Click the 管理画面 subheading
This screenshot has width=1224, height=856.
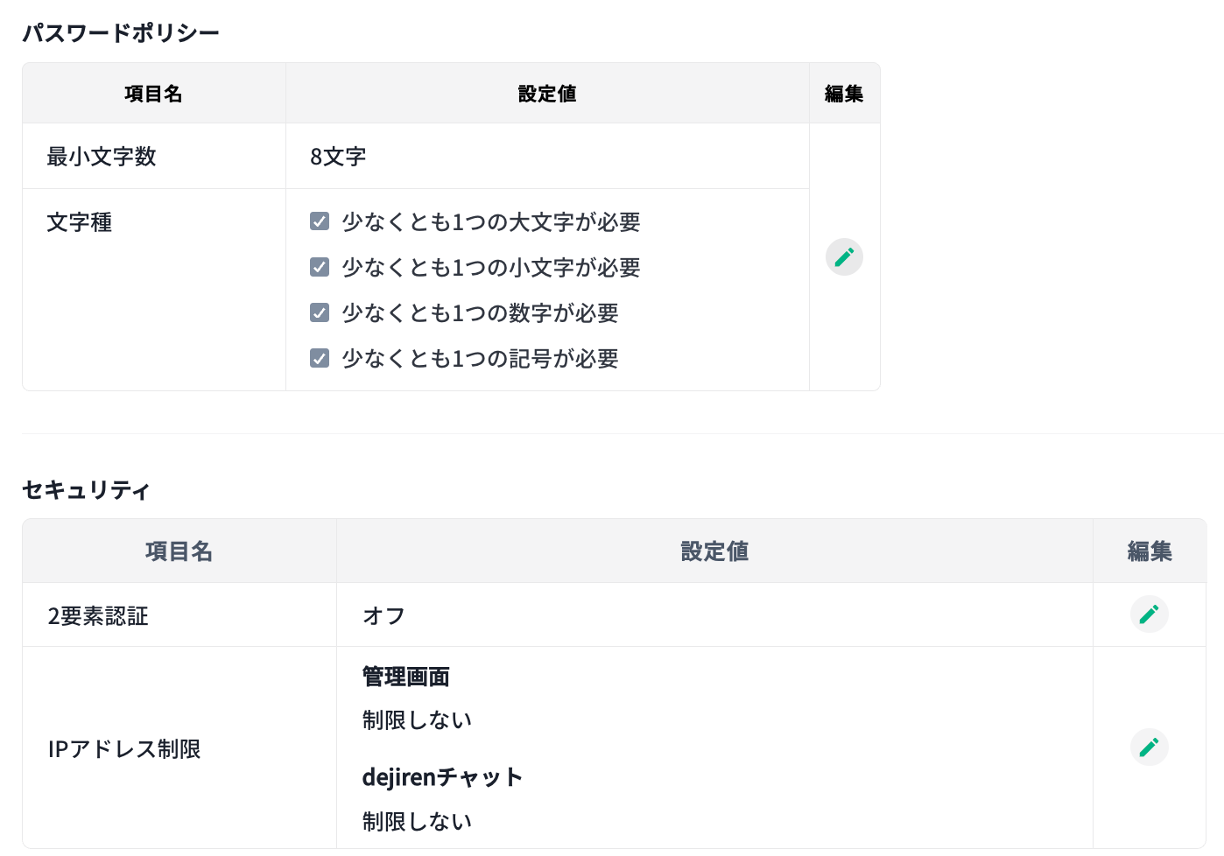point(406,677)
